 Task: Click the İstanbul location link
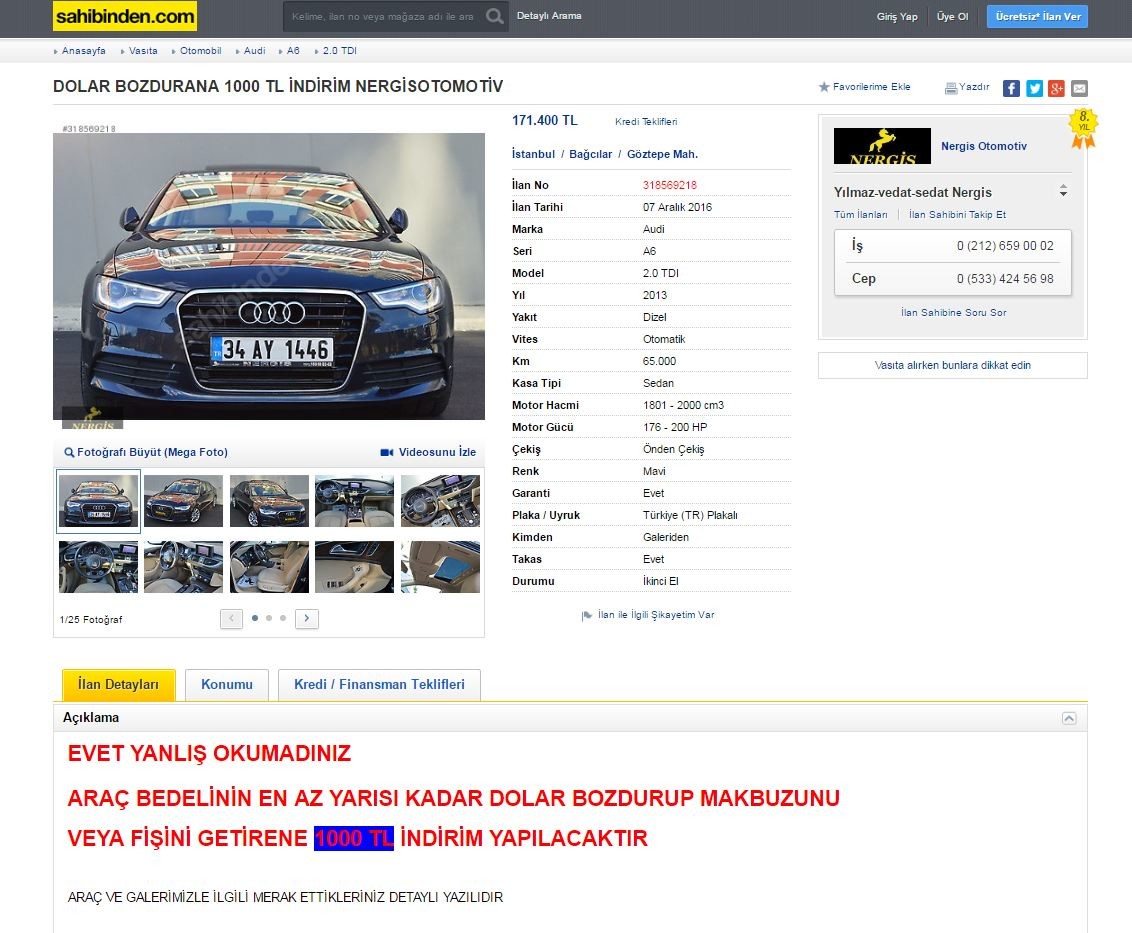click(534, 154)
